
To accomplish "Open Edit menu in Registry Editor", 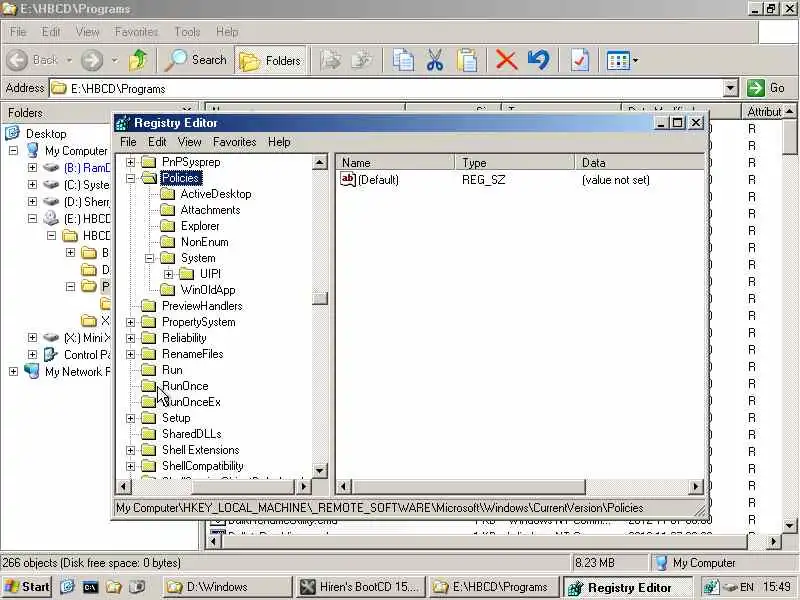I will coord(157,142).
